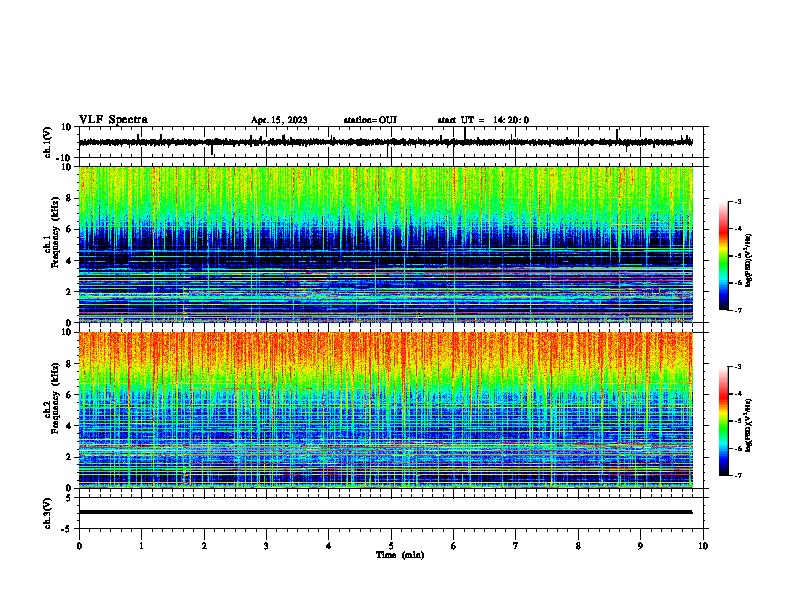Image resolution: width=792 pixels, height=612 pixels.
Task: Click the "ch.3(V)" axis label
Action: coord(47,514)
